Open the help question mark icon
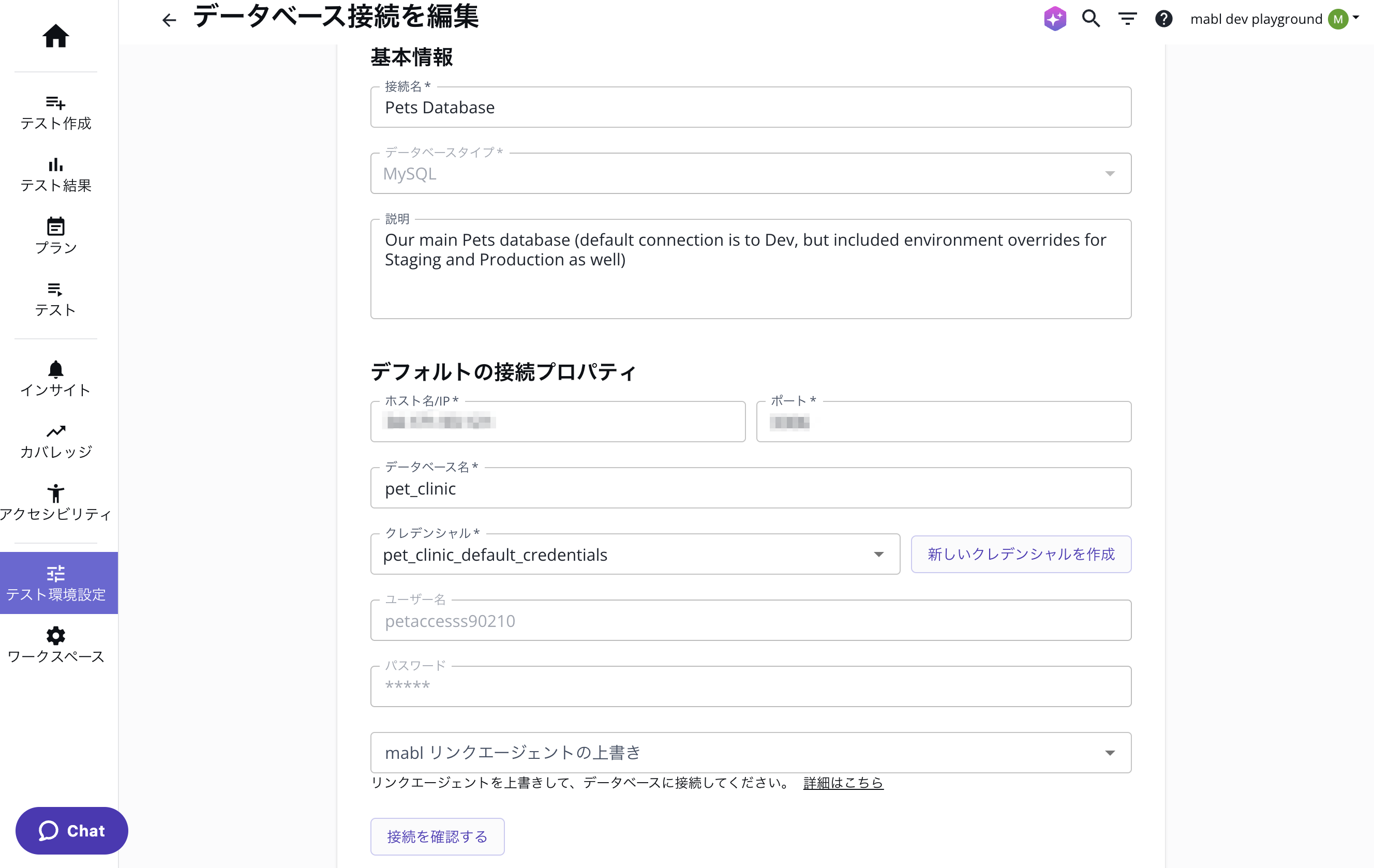This screenshot has width=1374, height=868. pos(1163,19)
